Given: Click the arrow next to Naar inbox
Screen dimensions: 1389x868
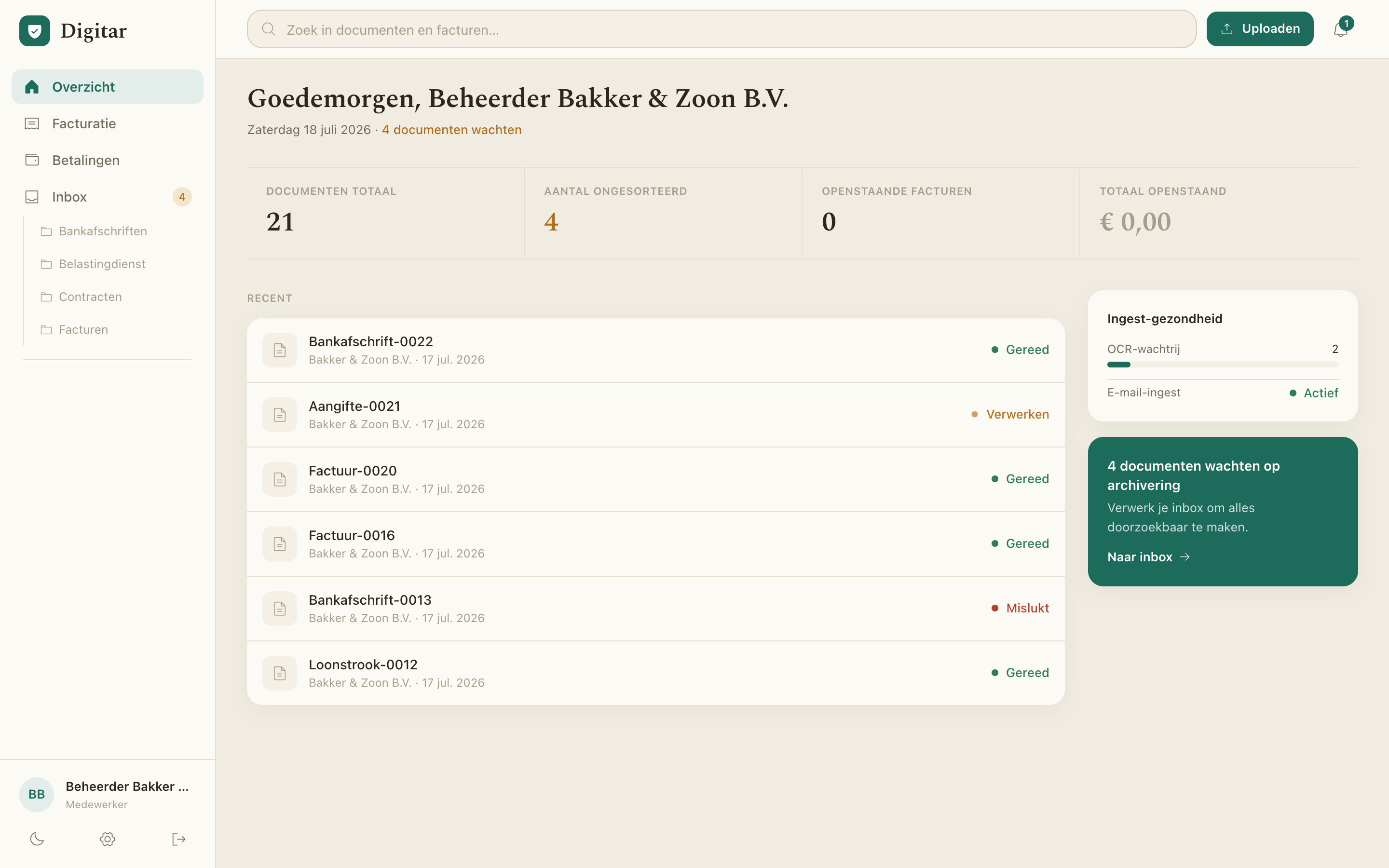Looking at the screenshot, I should tap(1185, 557).
